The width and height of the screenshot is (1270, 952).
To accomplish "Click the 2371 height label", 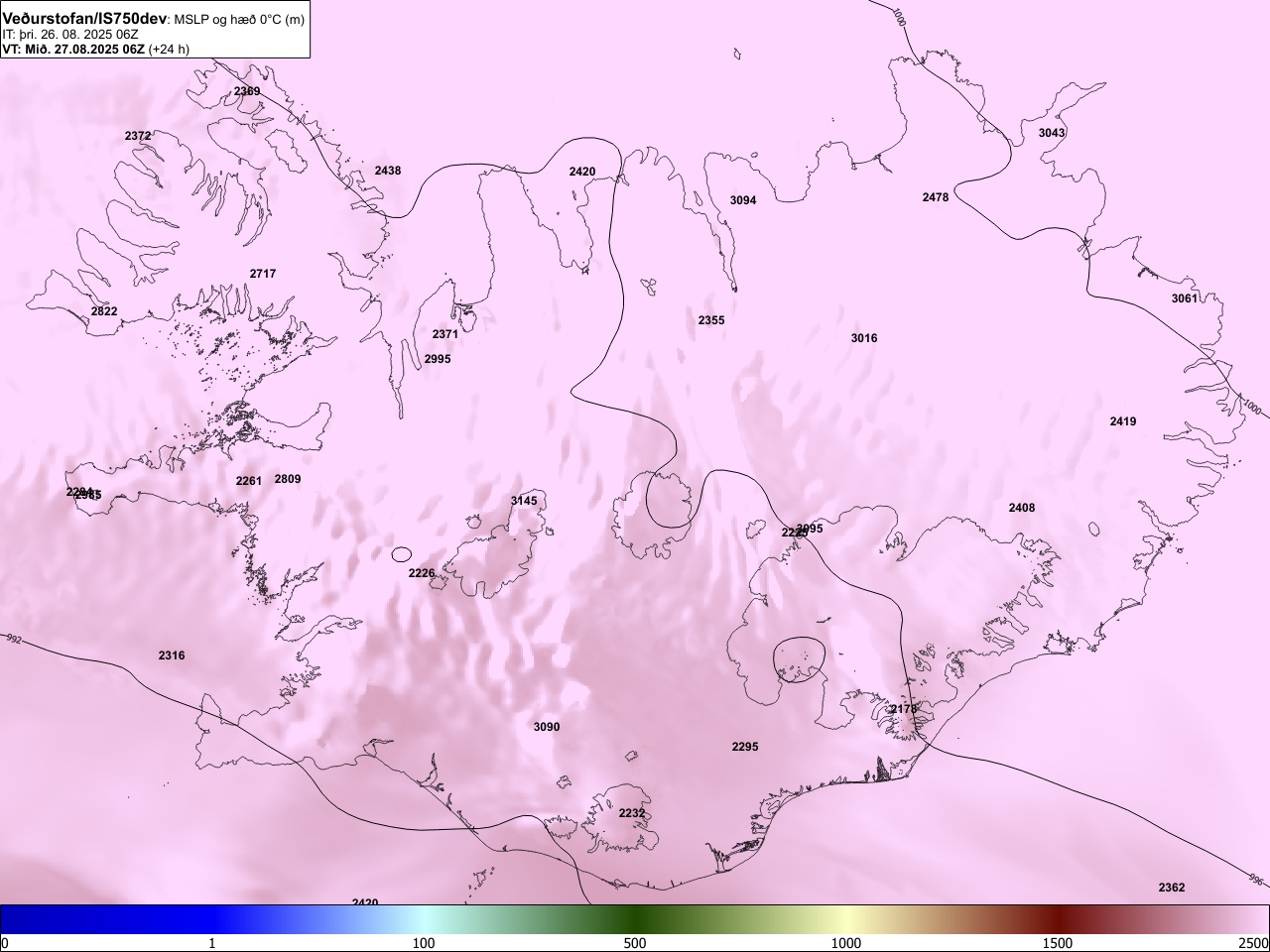I will click(445, 334).
